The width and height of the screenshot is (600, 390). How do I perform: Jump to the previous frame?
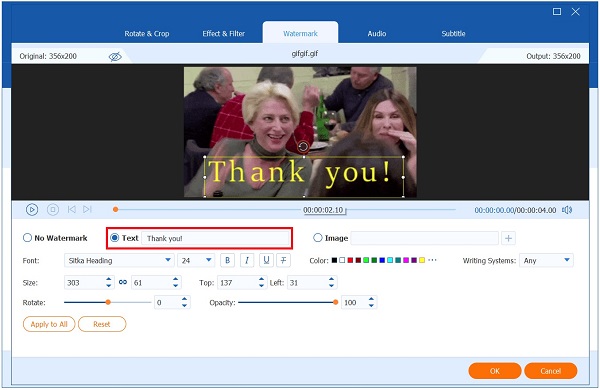[x=72, y=209]
